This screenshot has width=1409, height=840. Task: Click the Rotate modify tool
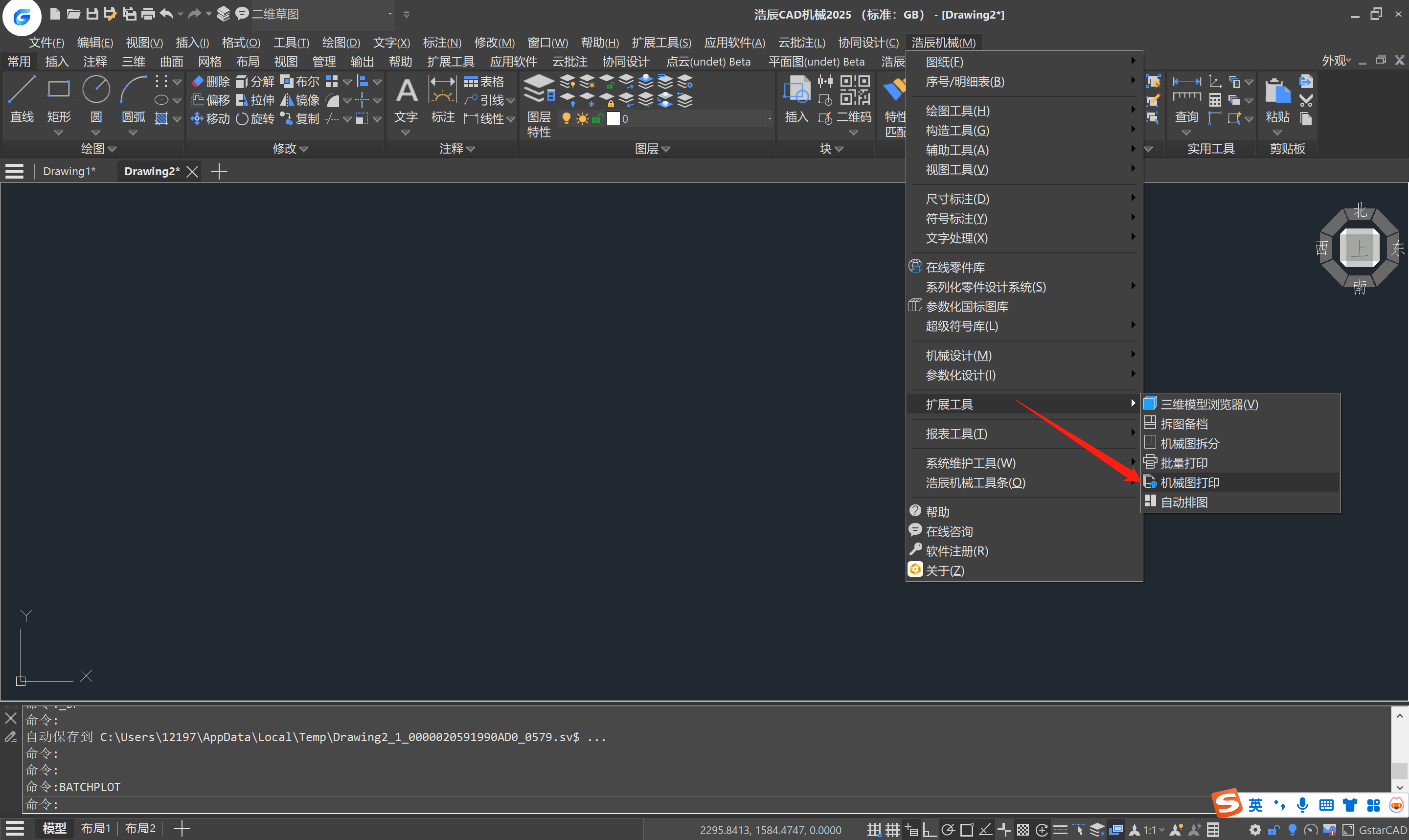[x=255, y=119]
